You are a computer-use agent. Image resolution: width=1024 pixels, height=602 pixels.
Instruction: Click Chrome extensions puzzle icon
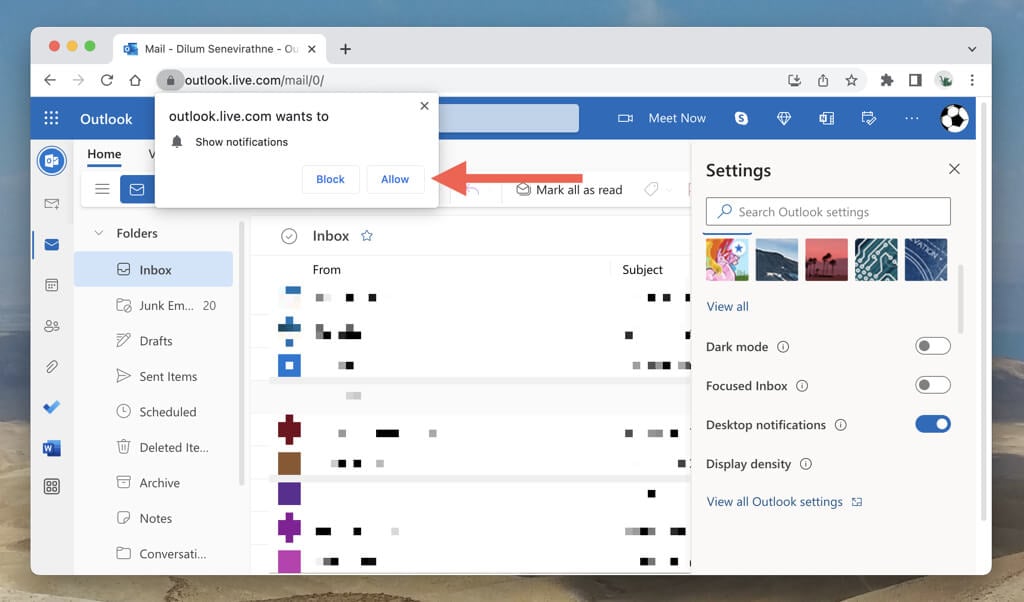[886, 80]
